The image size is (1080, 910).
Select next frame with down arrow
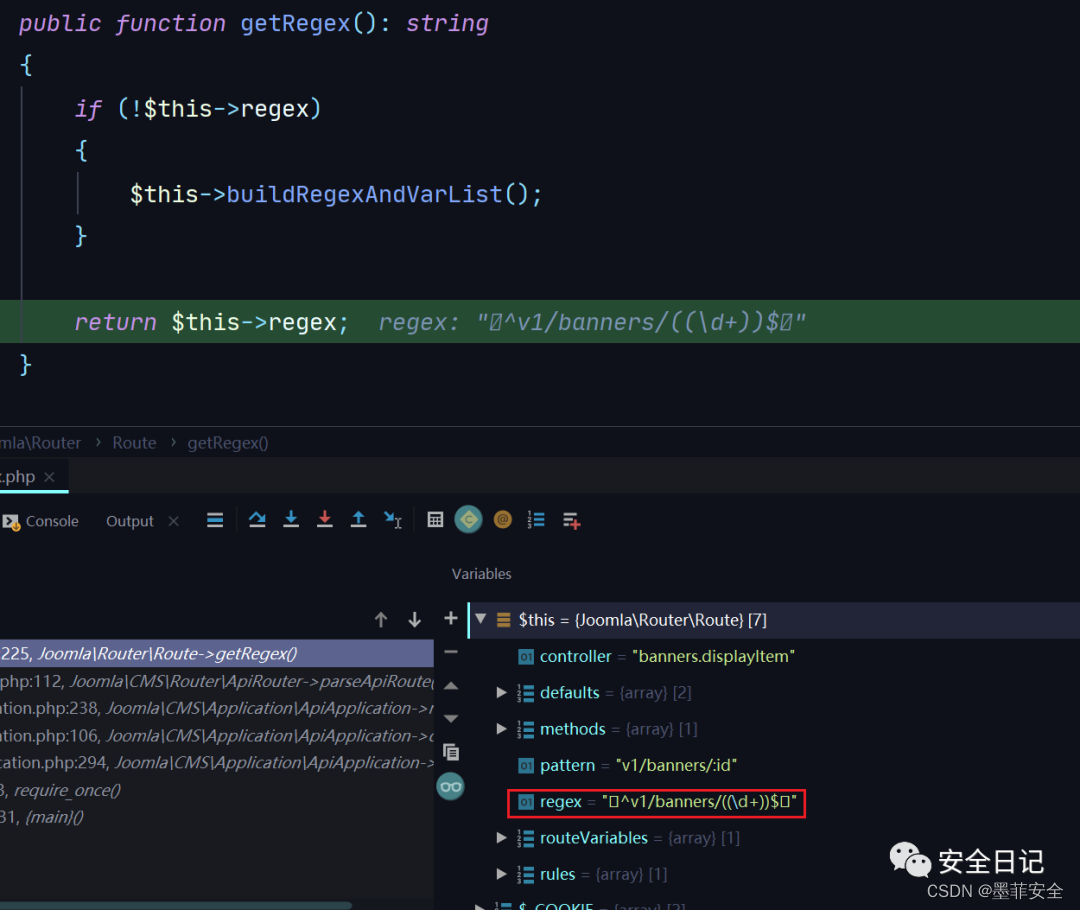pyautogui.click(x=415, y=619)
